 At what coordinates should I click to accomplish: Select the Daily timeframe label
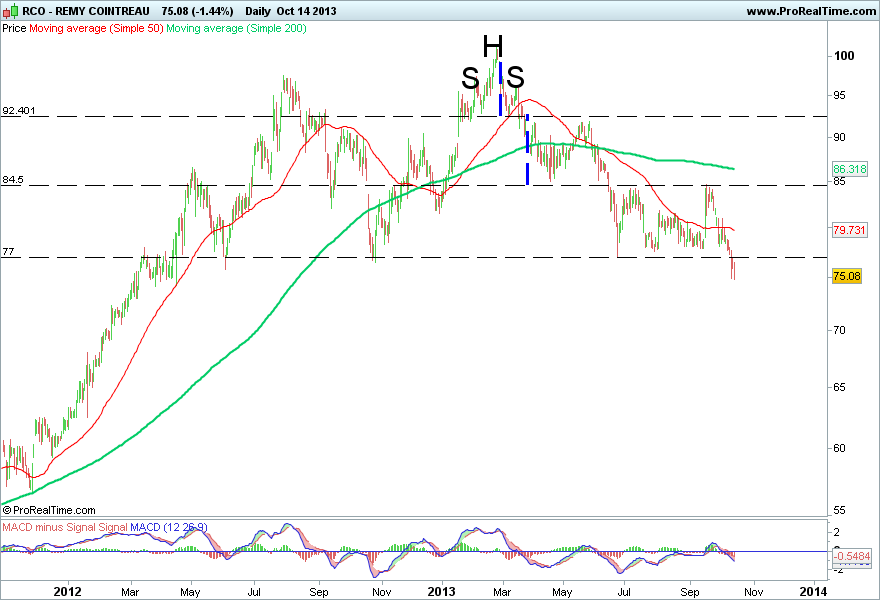click(x=258, y=11)
